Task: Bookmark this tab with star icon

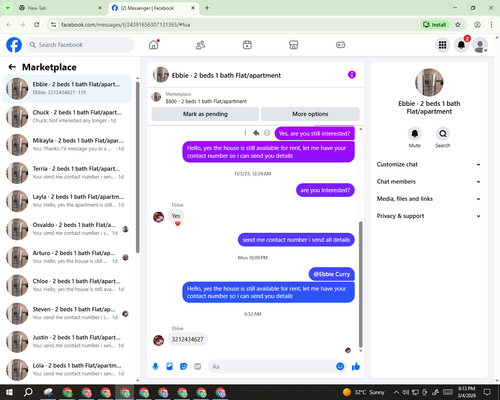Action: click(x=458, y=25)
